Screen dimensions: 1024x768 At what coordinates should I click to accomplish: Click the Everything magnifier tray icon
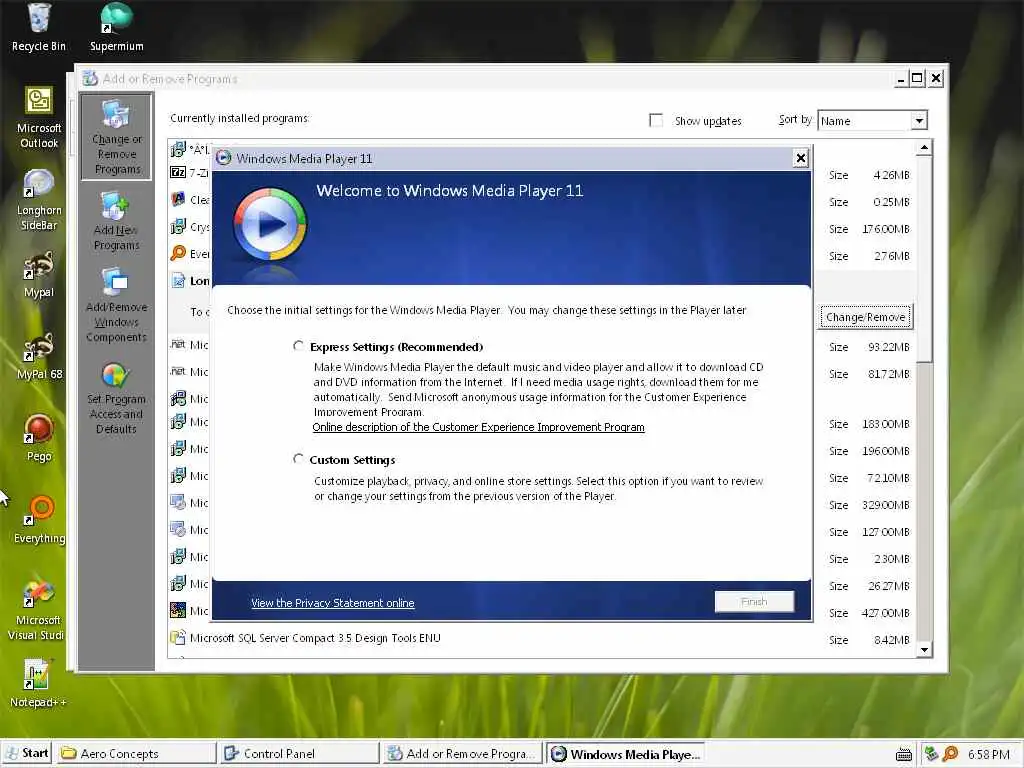951,754
